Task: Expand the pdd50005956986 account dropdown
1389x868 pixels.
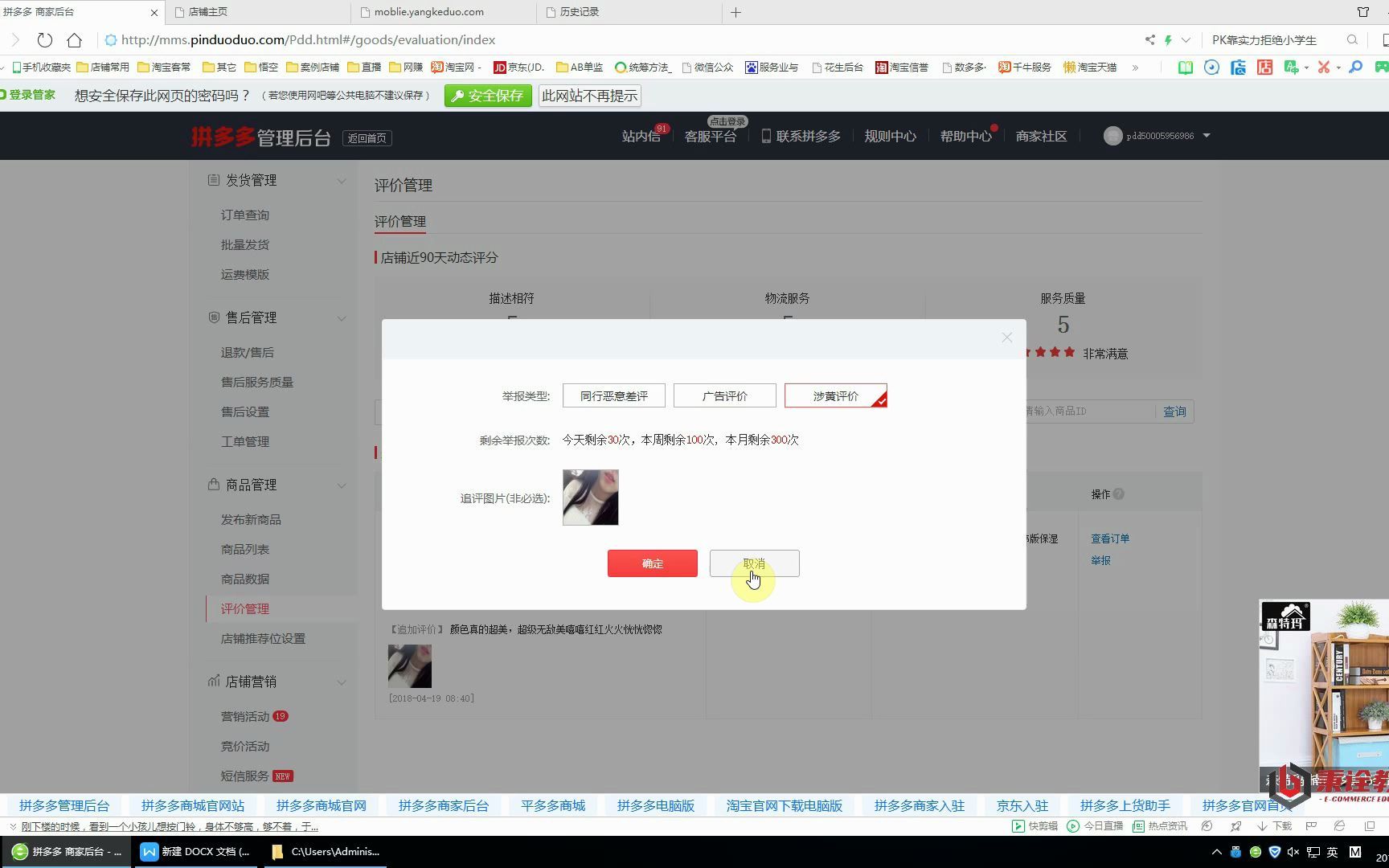Action: [1206, 135]
